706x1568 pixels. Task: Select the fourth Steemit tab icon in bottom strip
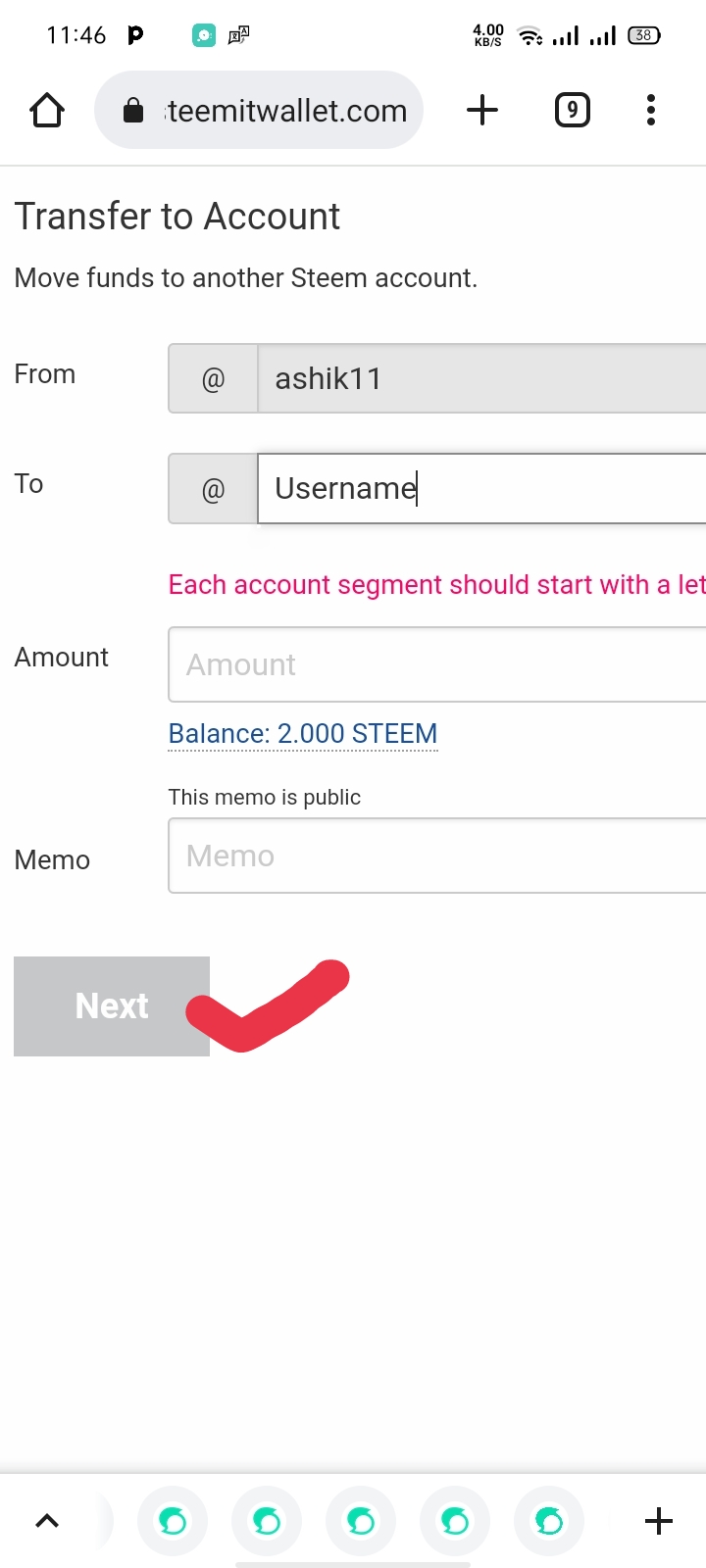pos(455,1521)
